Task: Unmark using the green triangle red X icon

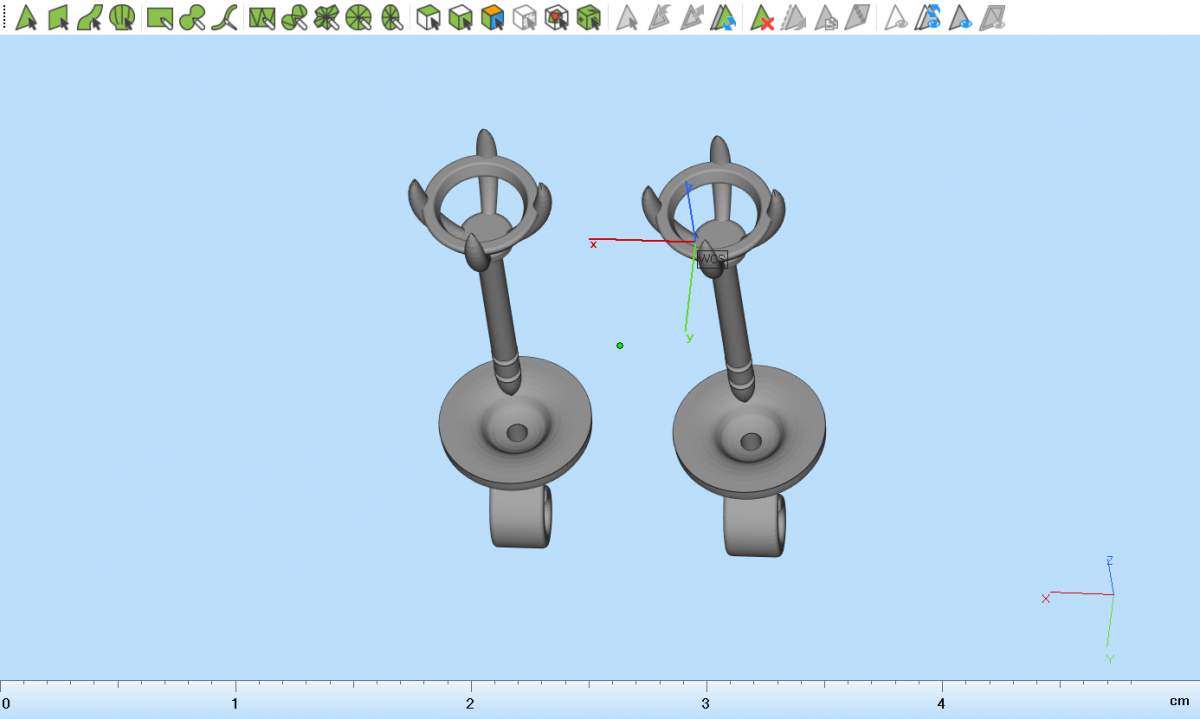Action: [x=763, y=17]
